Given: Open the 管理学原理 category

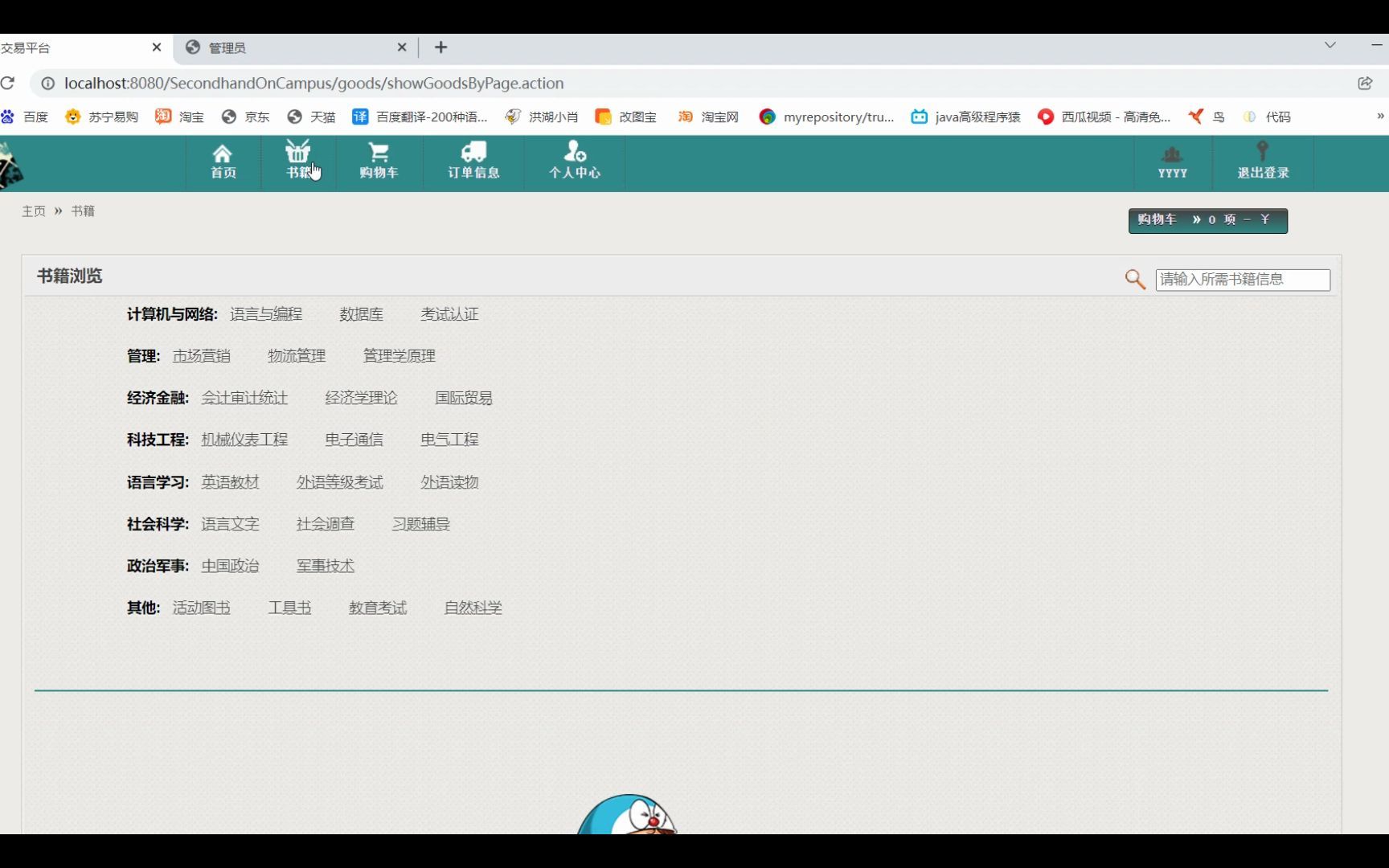Looking at the screenshot, I should 399,356.
